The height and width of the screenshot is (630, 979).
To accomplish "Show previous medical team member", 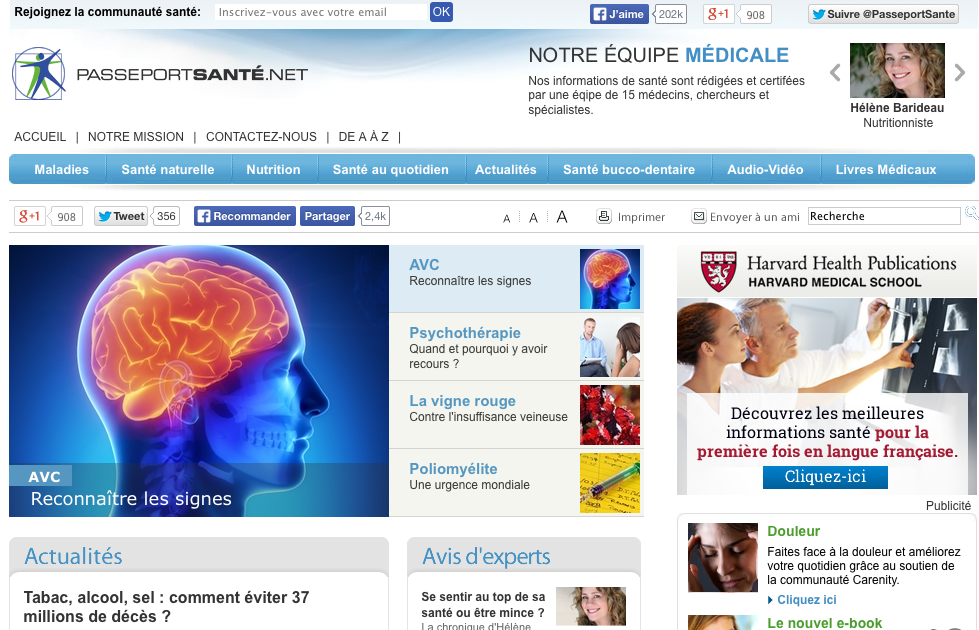I will click(835, 72).
